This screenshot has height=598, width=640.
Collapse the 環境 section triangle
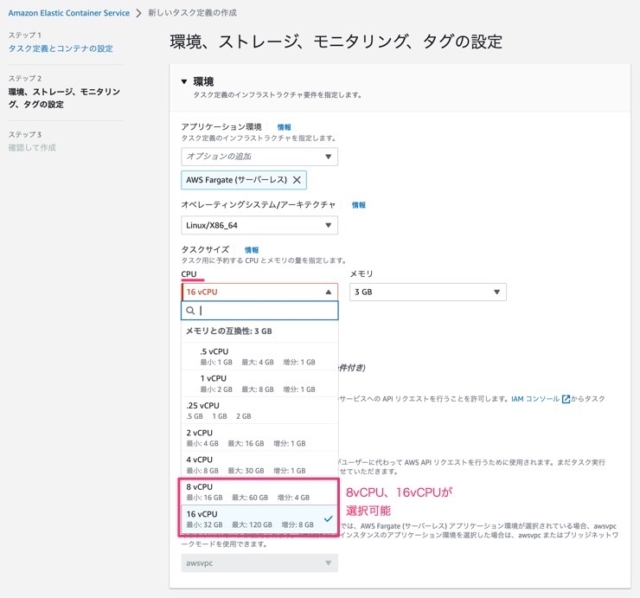tap(184, 82)
